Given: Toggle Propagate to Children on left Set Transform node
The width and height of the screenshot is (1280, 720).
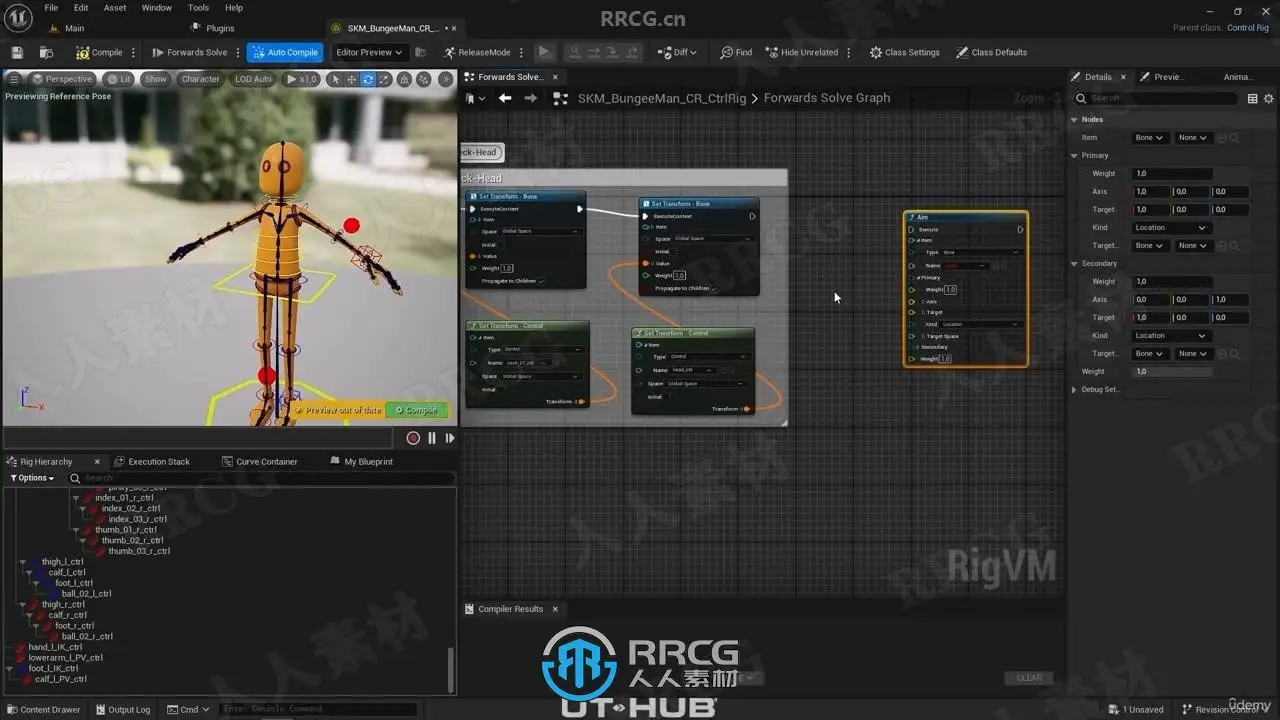Looking at the screenshot, I should [542, 281].
